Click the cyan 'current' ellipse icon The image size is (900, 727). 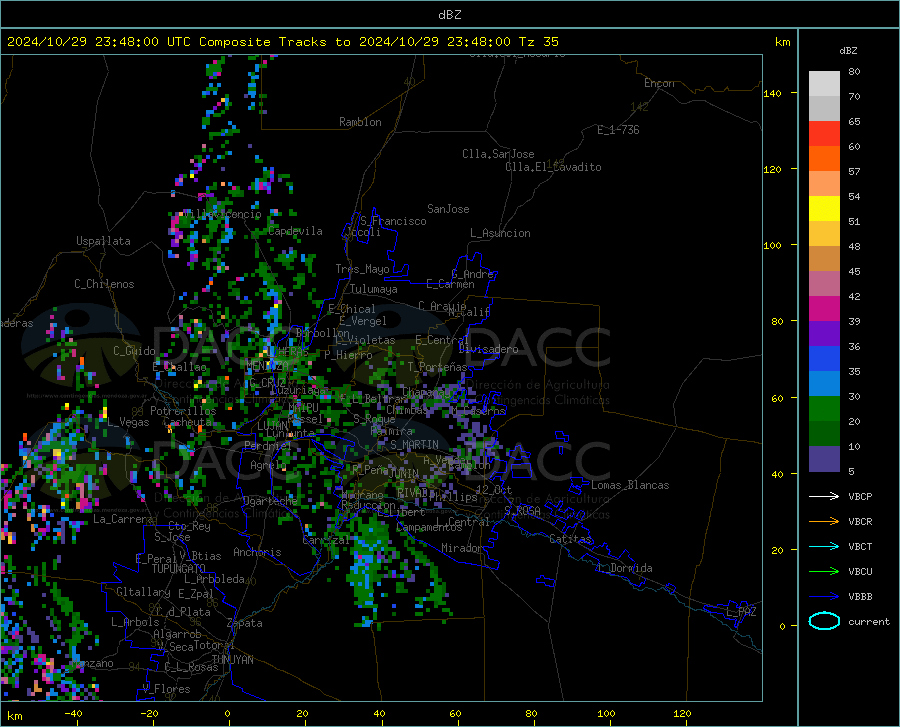(824, 621)
